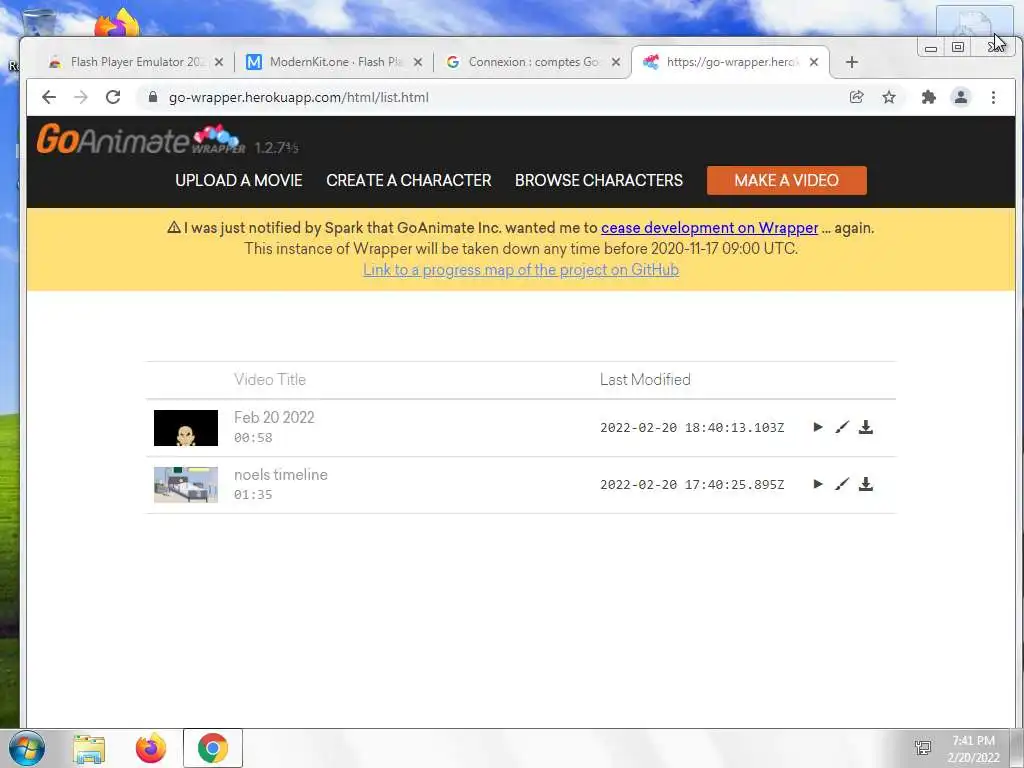The width and height of the screenshot is (1024, 768).
Task: Open the Firefox desktop shortcut
Action: coord(117,23)
